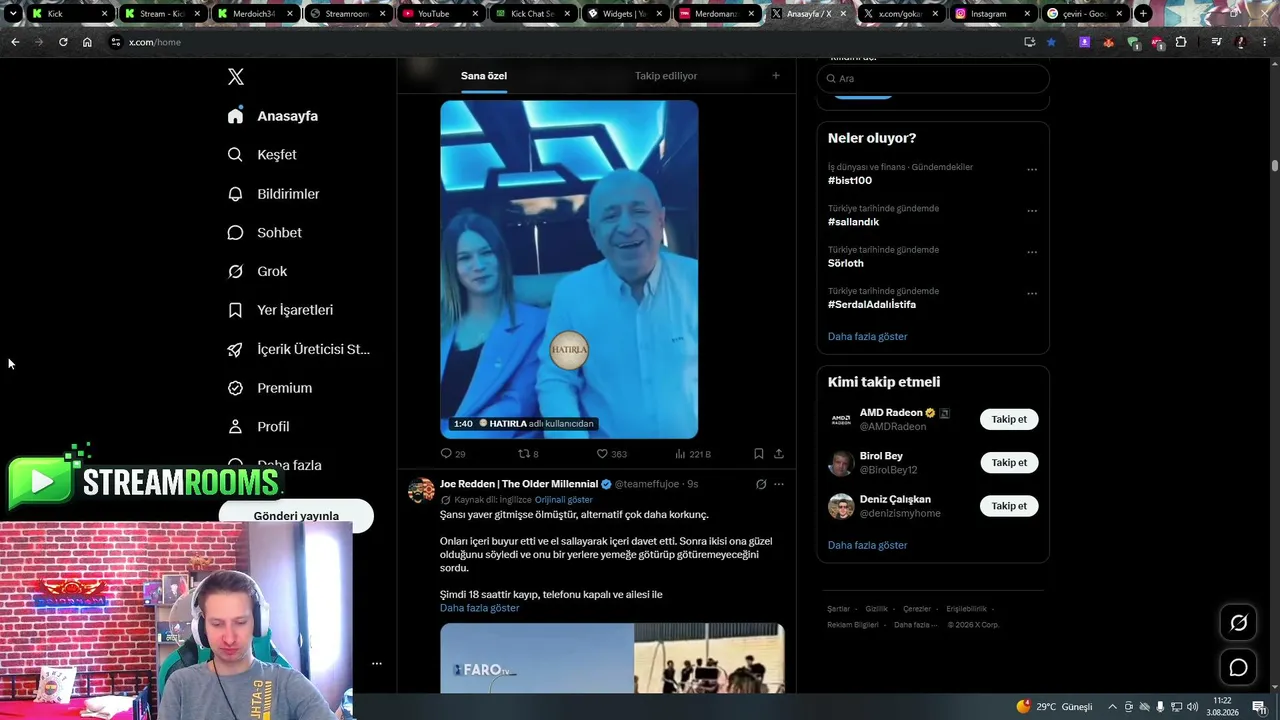The width and height of the screenshot is (1280, 720).
Task: Open Grok from the left sidebar
Action: point(257,272)
